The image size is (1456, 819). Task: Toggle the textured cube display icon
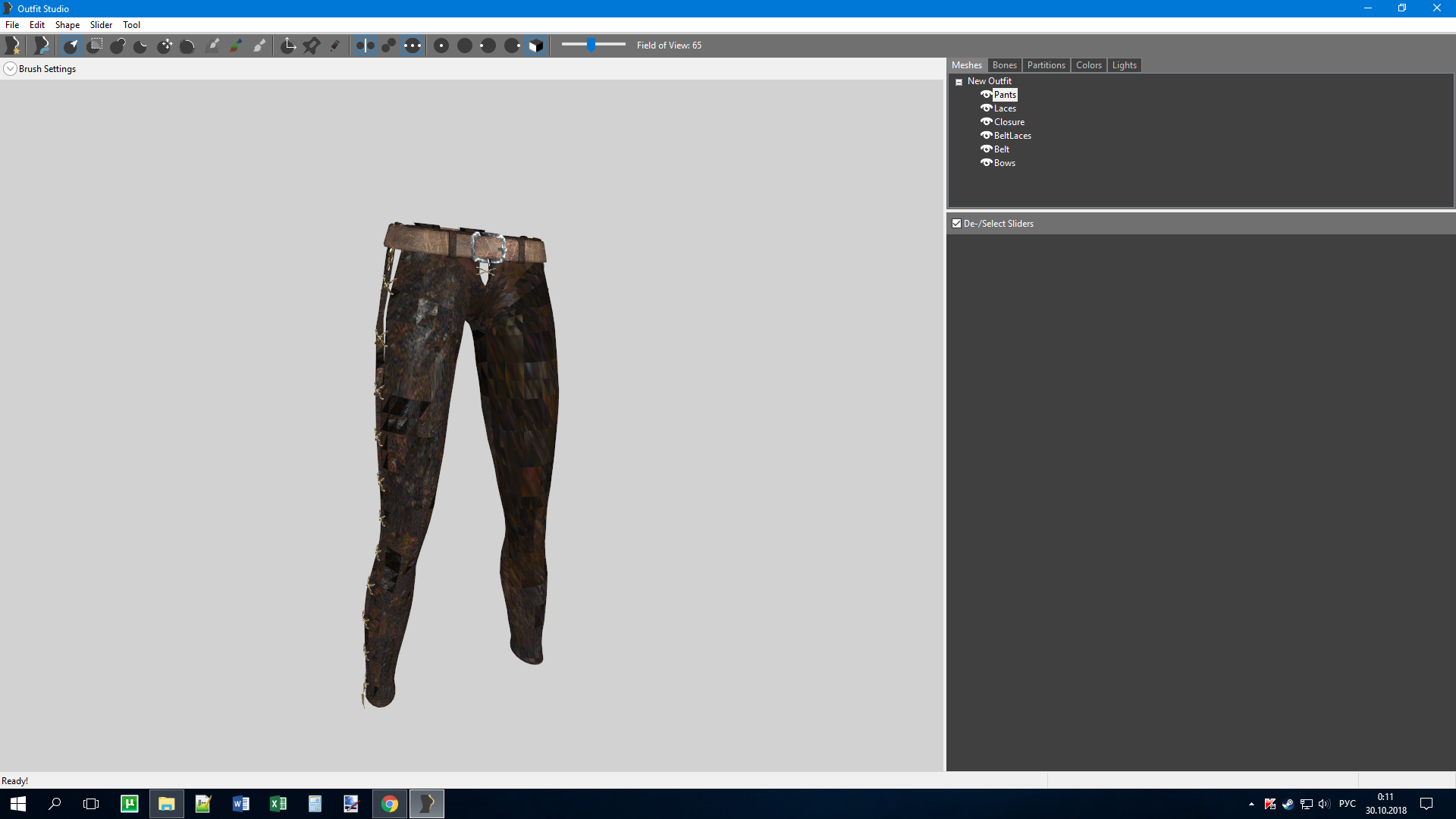535,45
